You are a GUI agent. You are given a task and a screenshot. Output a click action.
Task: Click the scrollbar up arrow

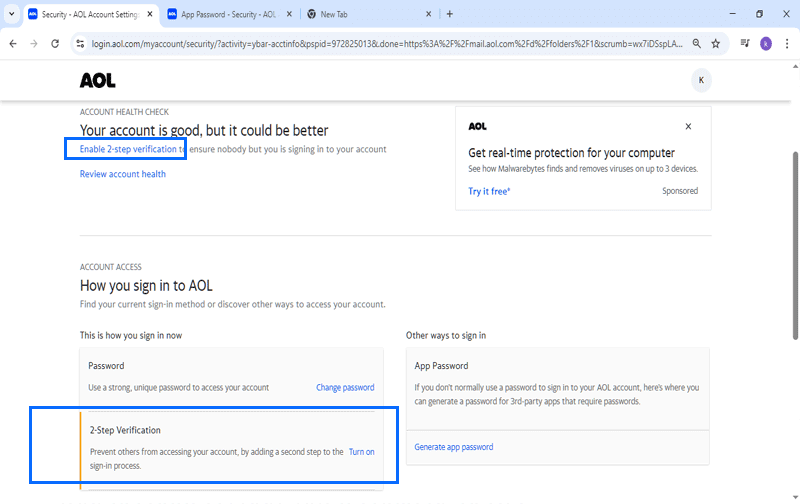[x=795, y=66]
